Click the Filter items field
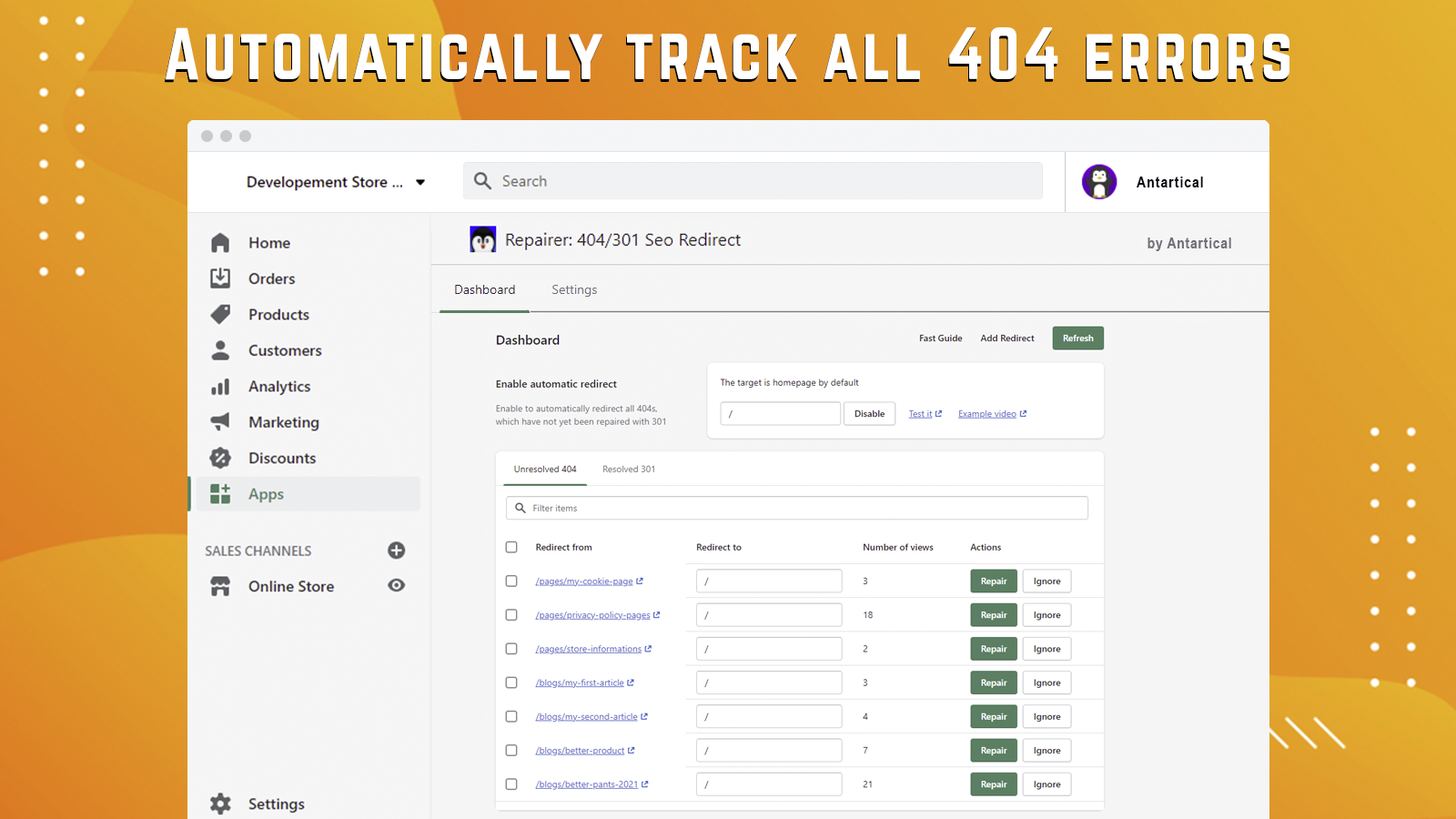The width and height of the screenshot is (1456, 819). click(x=797, y=508)
